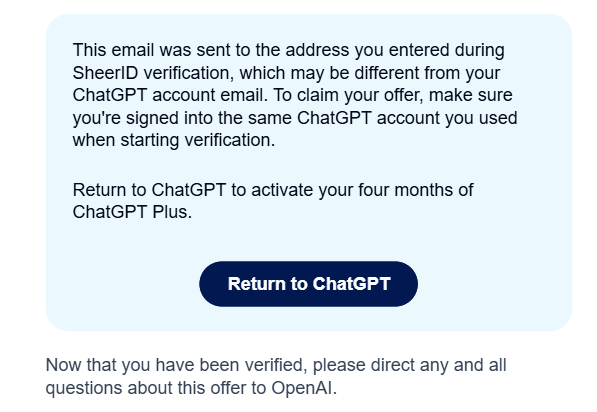Screen dimensions: 597x412
Task: Click empty light-blue card area below the button
Action: point(308,319)
